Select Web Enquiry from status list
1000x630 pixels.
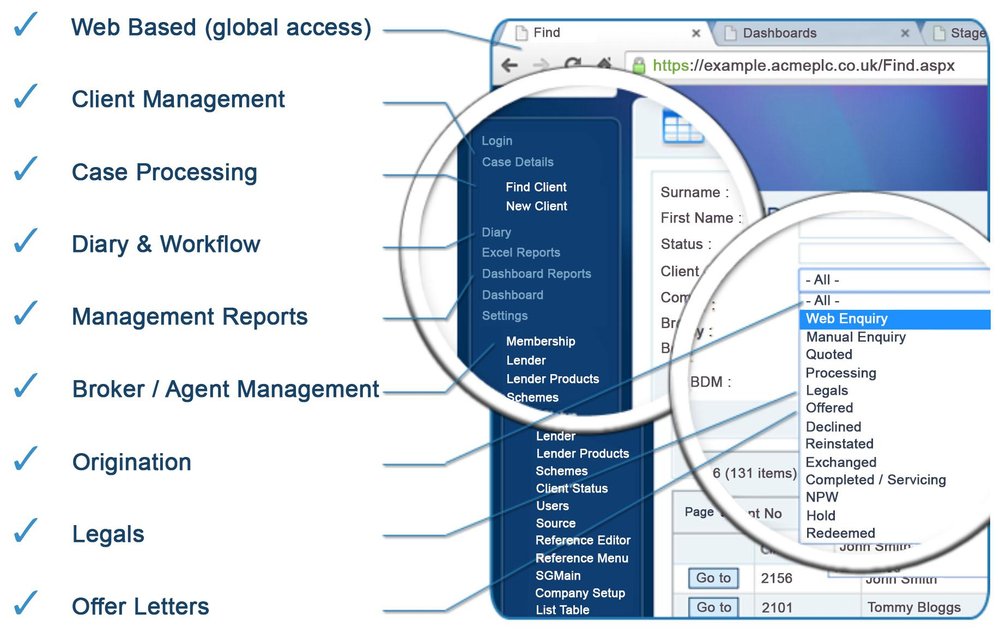coord(894,319)
